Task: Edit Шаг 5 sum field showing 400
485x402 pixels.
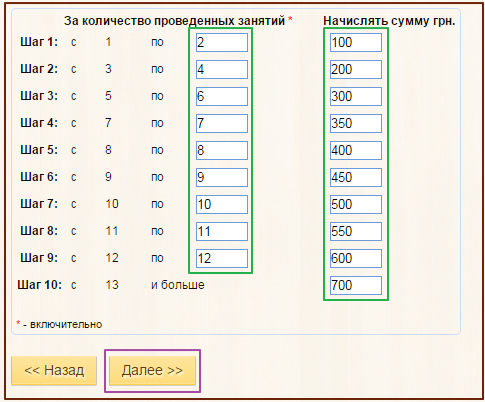Action: pyautogui.click(x=356, y=150)
